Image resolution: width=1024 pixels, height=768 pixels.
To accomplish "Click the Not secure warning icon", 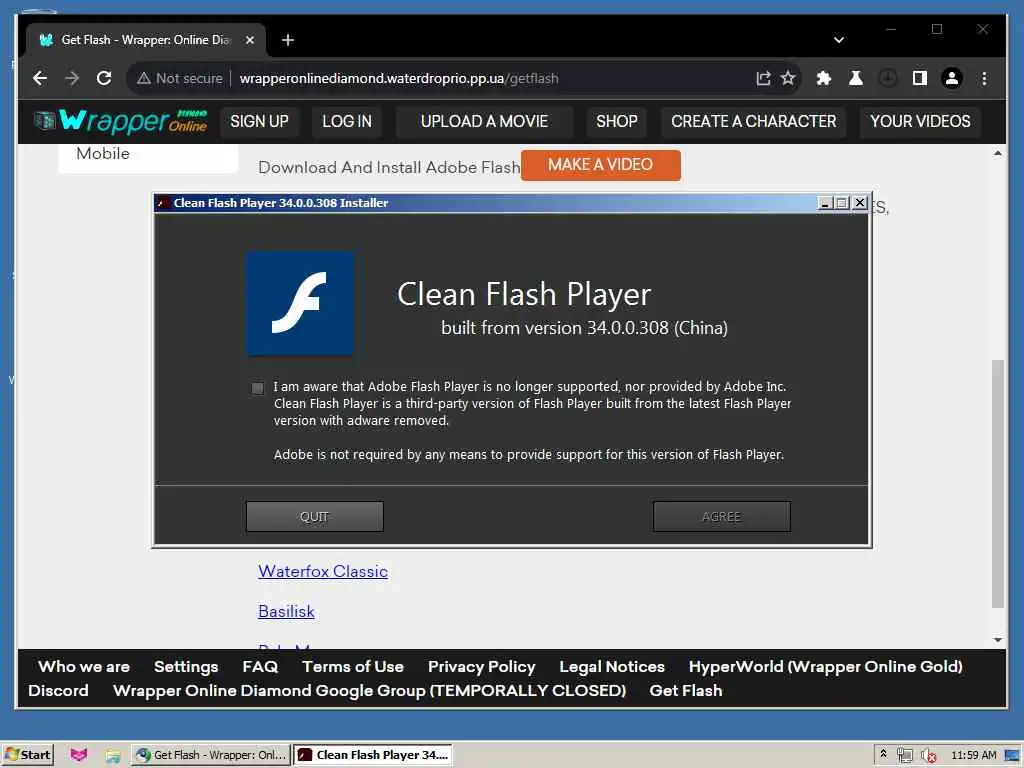I will pos(144,78).
